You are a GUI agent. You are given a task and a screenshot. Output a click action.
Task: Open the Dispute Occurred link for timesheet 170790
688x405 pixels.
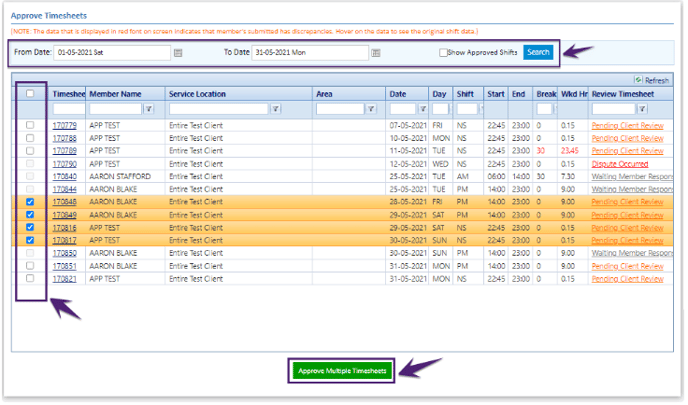click(x=620, y=164)
